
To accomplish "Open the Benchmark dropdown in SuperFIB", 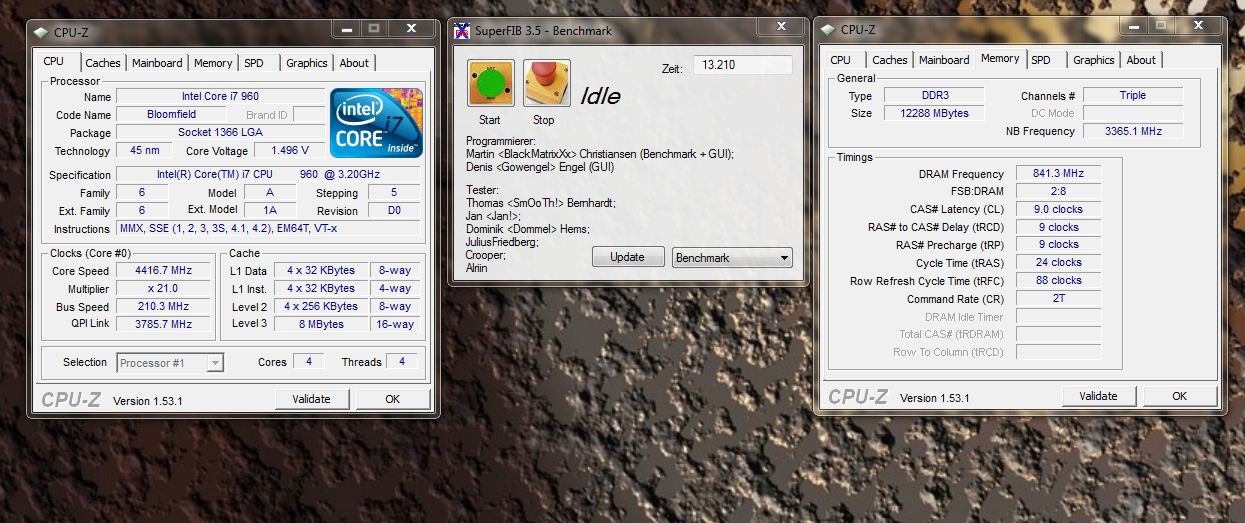I will (x=732, y=257).
